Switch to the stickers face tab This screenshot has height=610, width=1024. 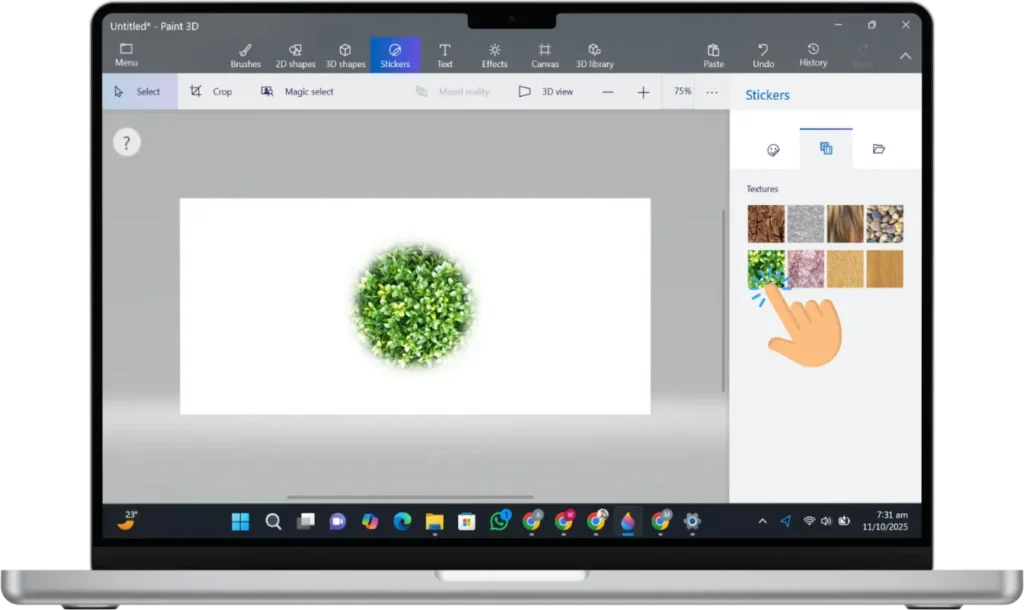pyautogui.click(x=772, y=148)
